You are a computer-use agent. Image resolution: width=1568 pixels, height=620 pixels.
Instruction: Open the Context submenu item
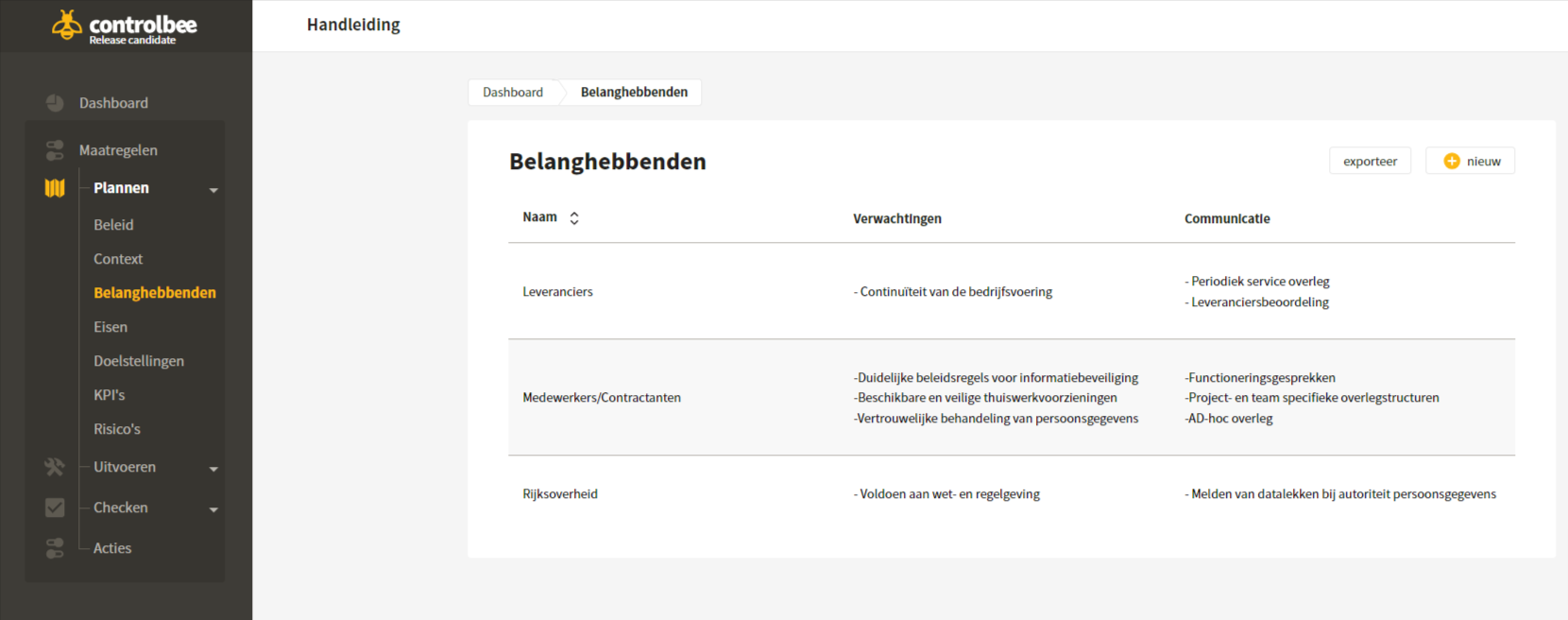tap(118, 259)
